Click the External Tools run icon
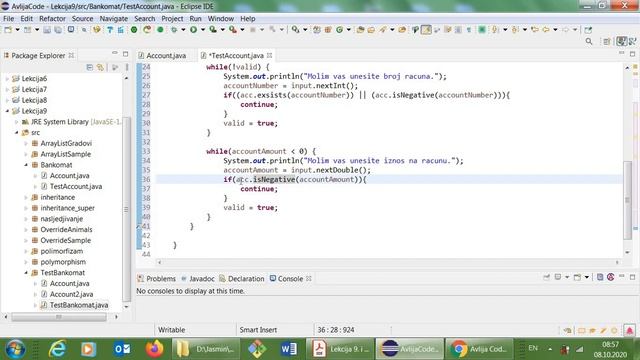Viewport: 640px width, 360px height. click(x=233, y=29)
